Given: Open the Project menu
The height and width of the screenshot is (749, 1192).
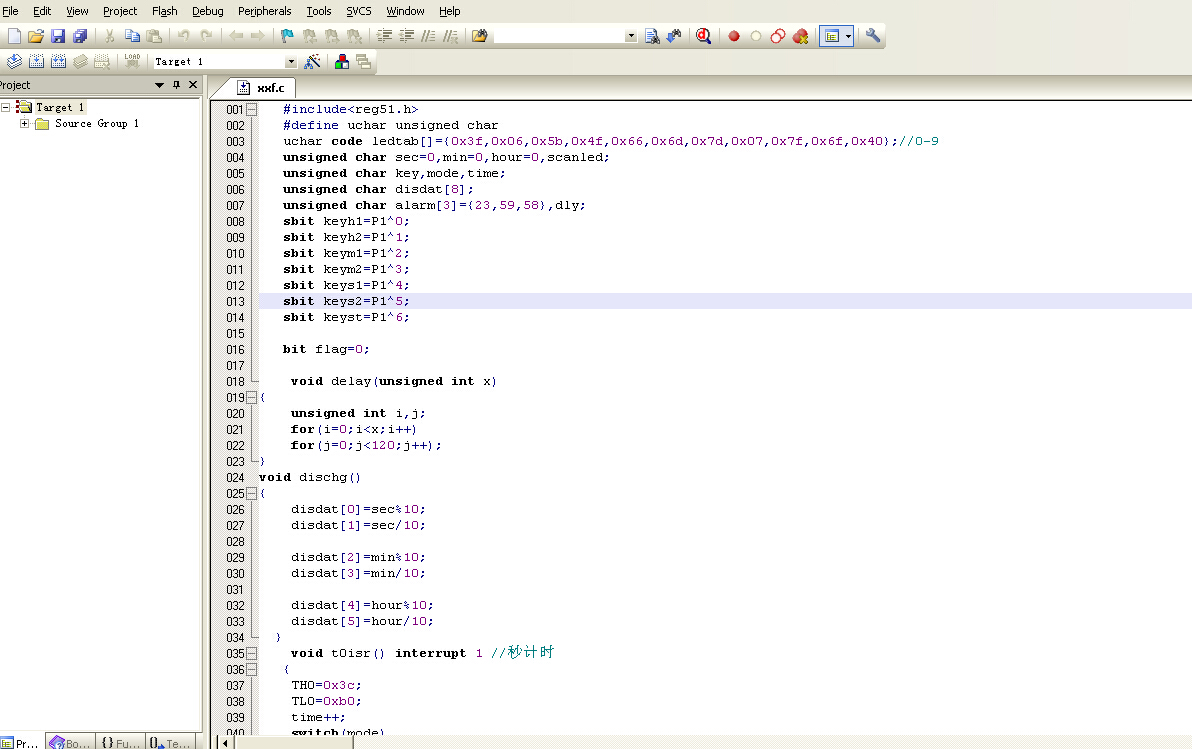Looking at the screenshot, I should coord(120,11).
